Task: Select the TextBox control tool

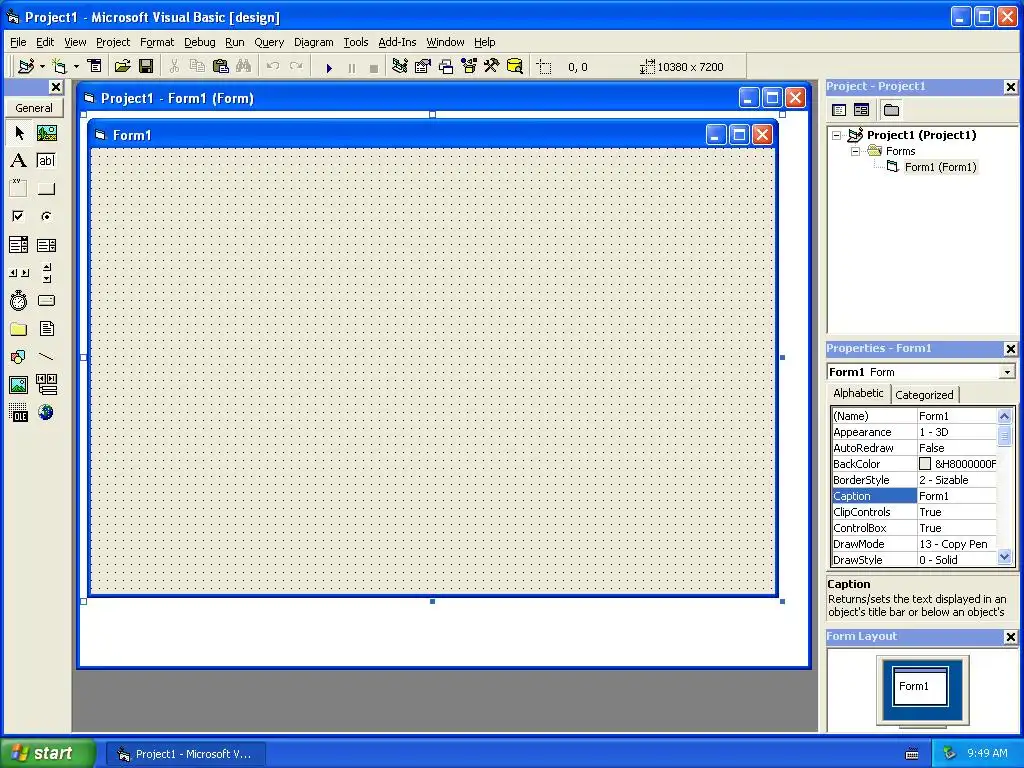Action: (x=46, y=161)
